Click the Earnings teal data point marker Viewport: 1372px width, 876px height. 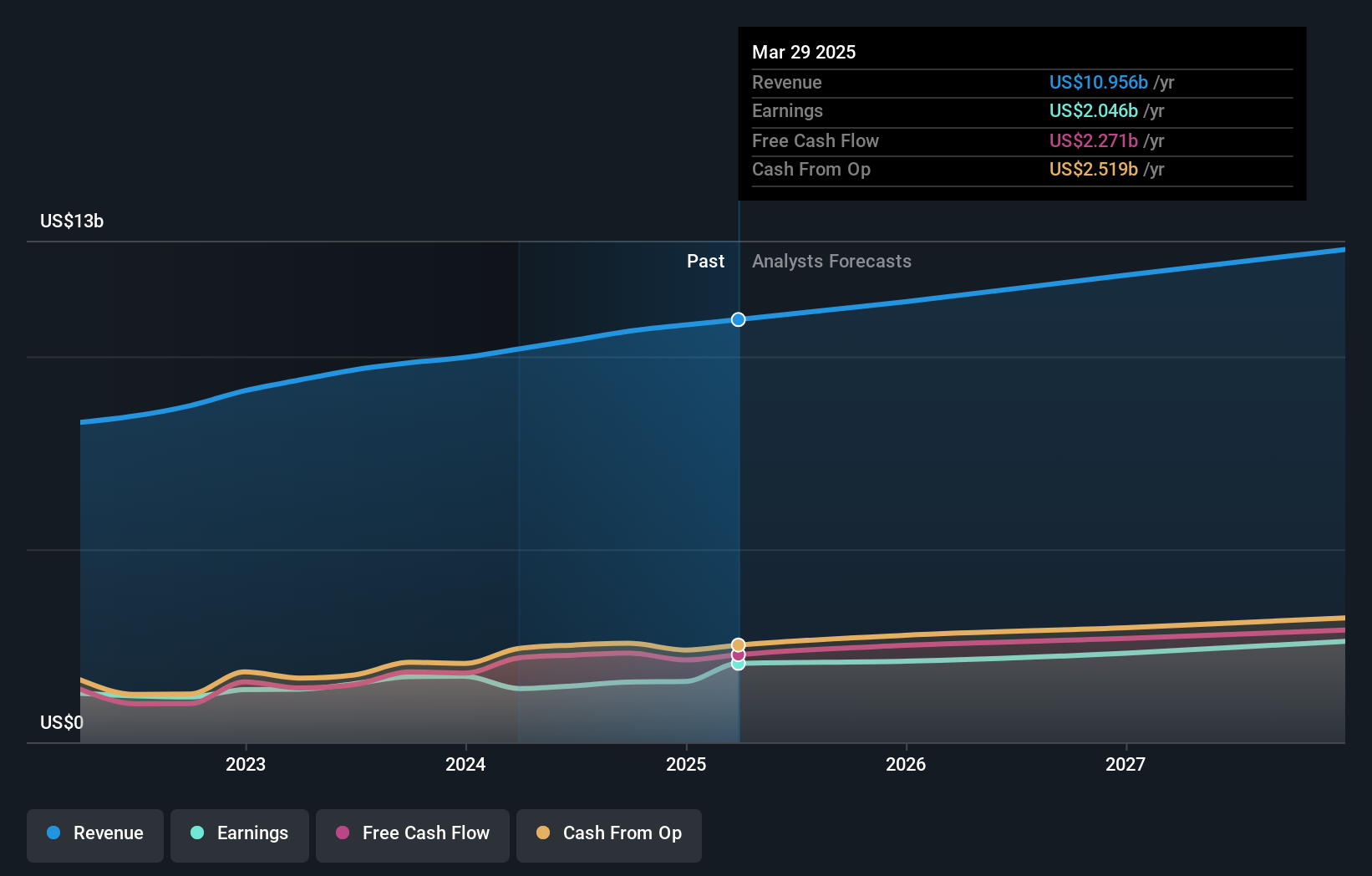739,664
